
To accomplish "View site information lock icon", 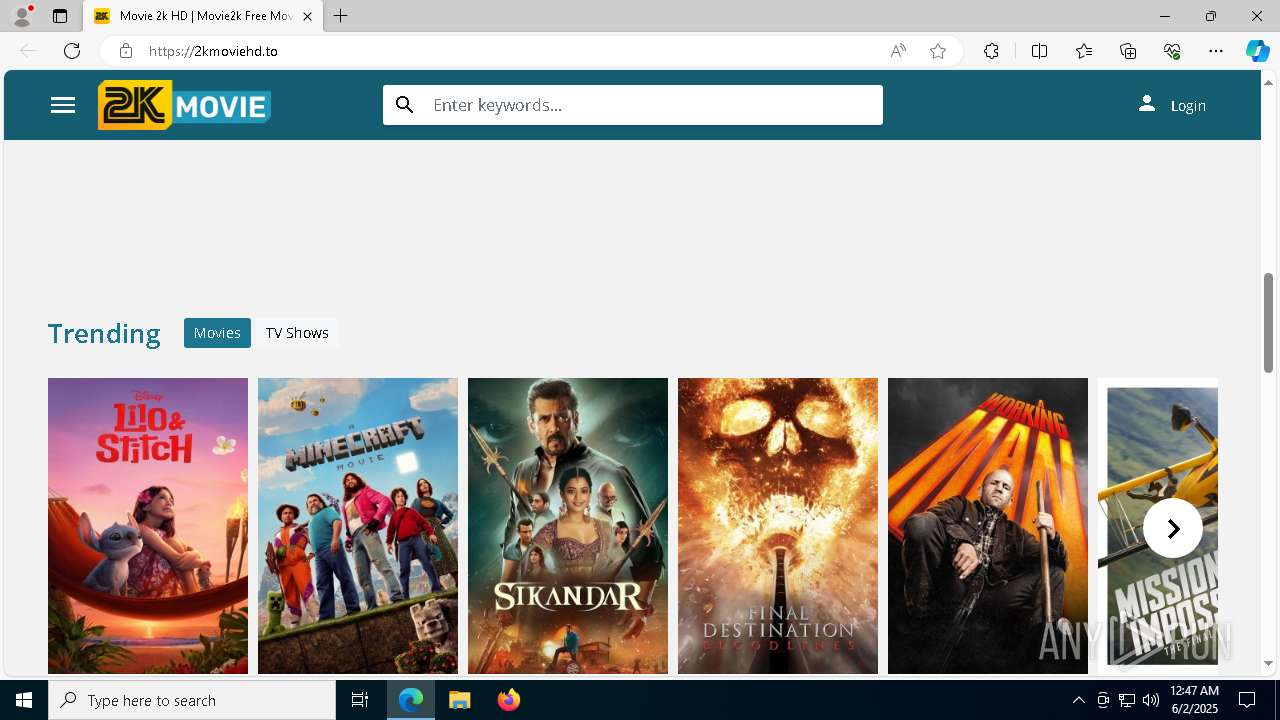I will point(125,51).
